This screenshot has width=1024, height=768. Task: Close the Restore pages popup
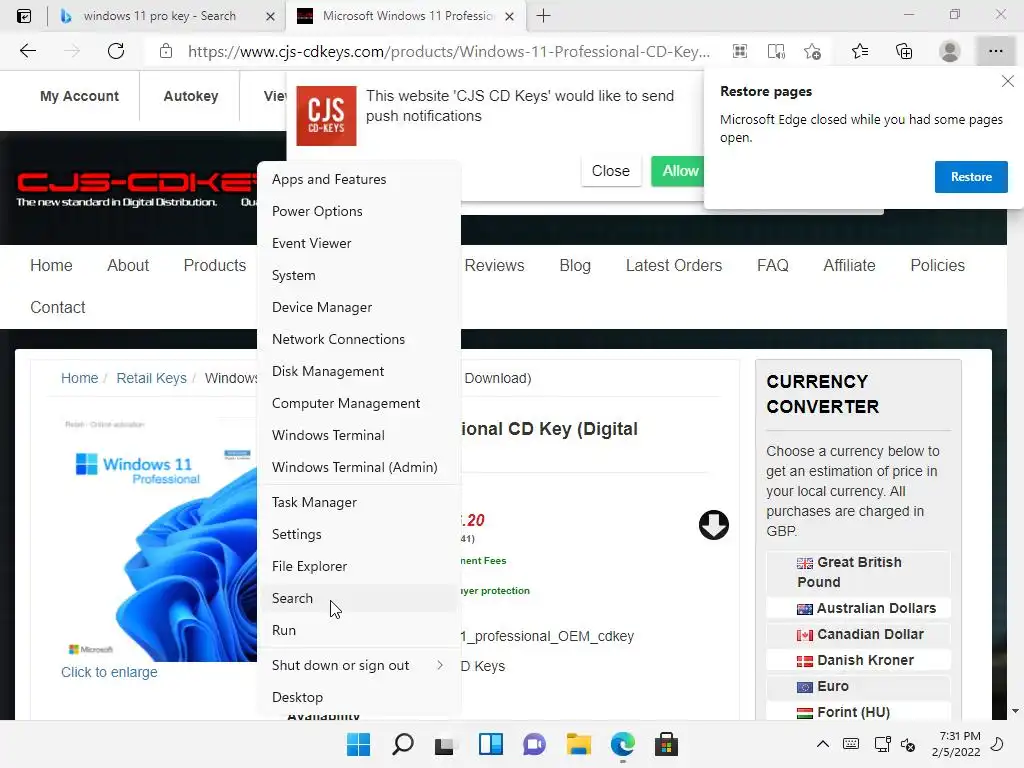coord(1008,81)
